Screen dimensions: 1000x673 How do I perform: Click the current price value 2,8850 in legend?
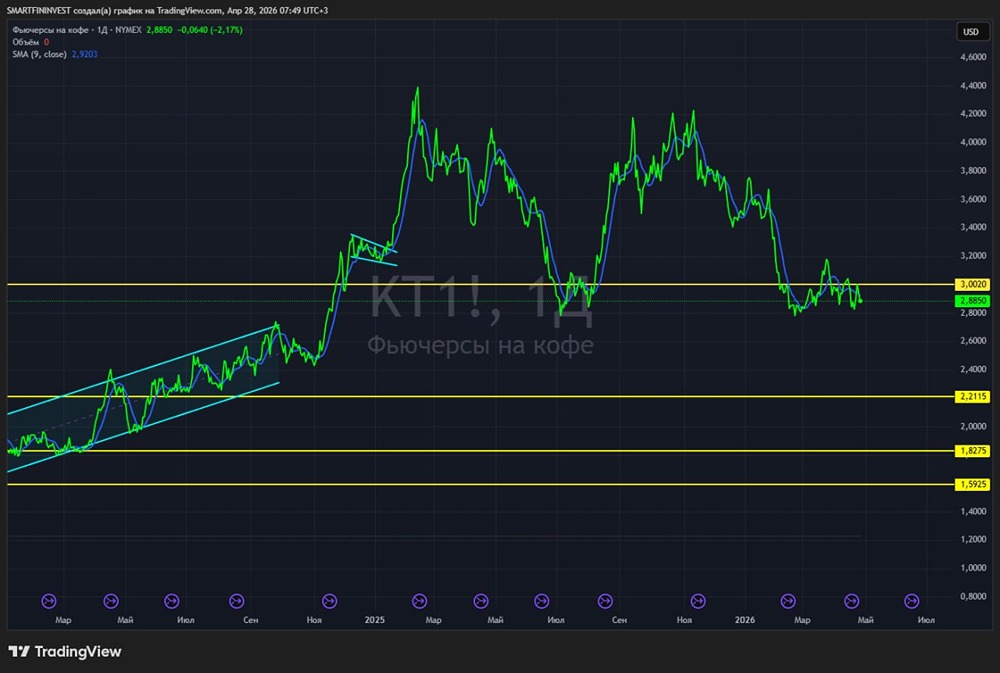pyautogui.click(x=159, y=30)
